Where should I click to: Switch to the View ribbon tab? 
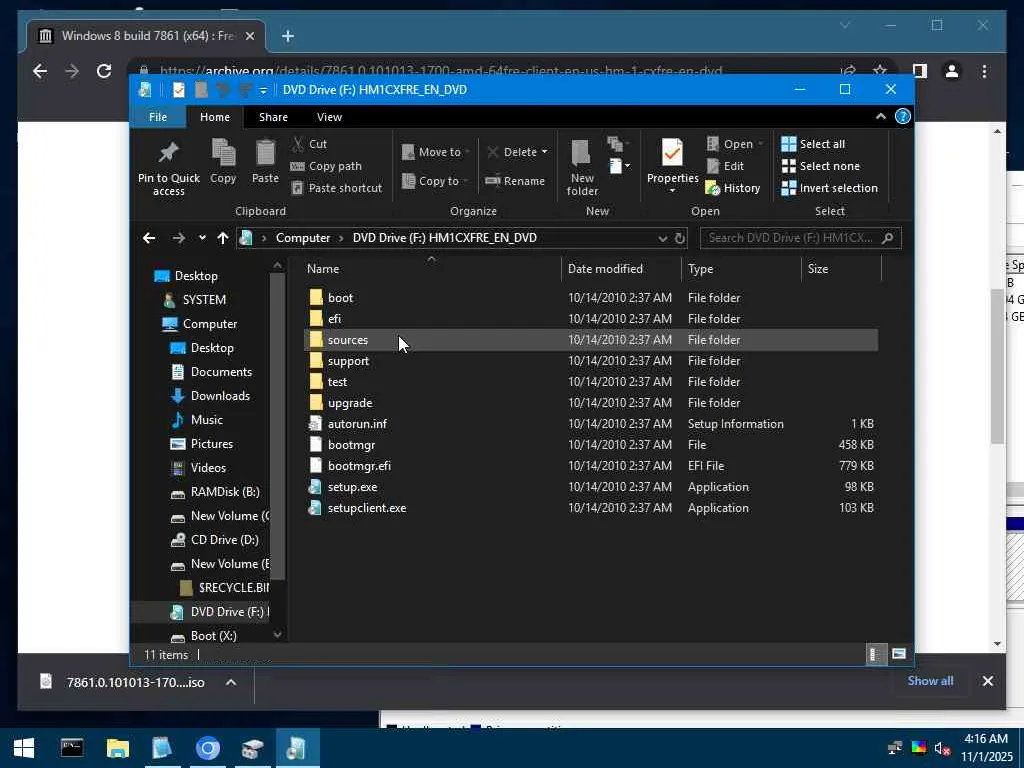[329, 117]
